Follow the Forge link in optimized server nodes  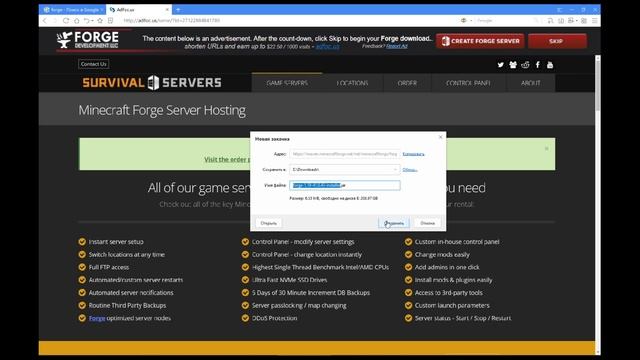[97, 318]
